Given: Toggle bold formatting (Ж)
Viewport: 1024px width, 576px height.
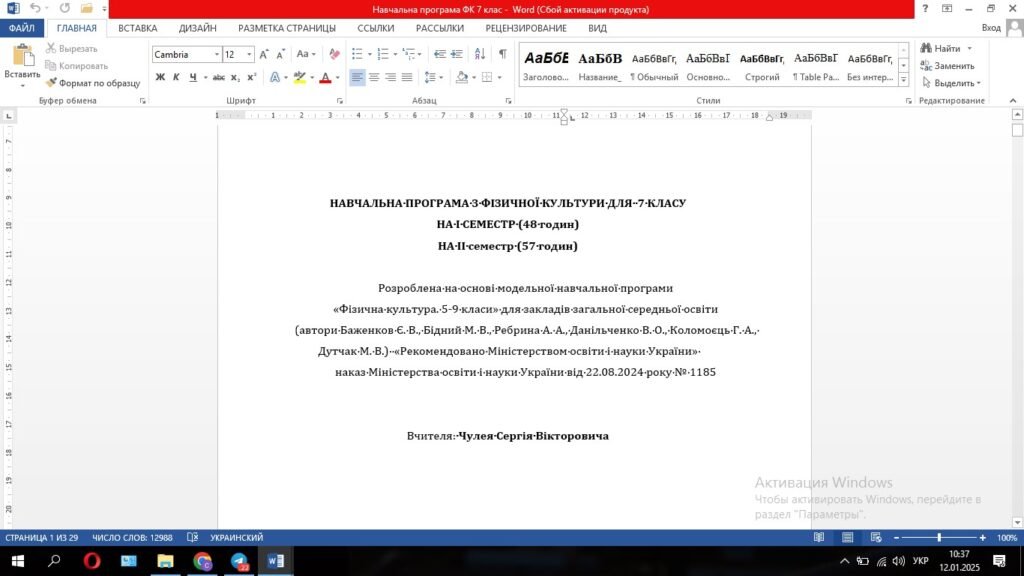Looking at the screenshot, I should [x=160, y=77].
